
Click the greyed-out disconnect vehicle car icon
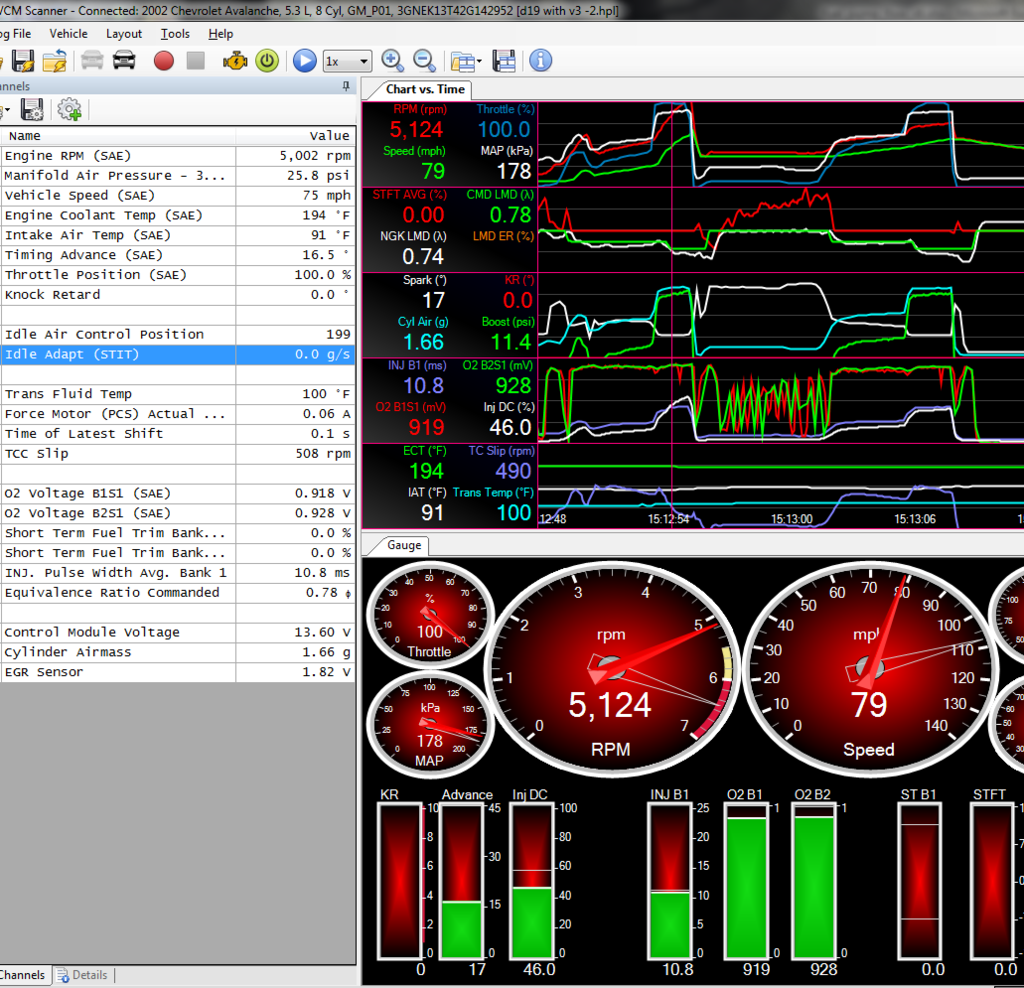92,61
